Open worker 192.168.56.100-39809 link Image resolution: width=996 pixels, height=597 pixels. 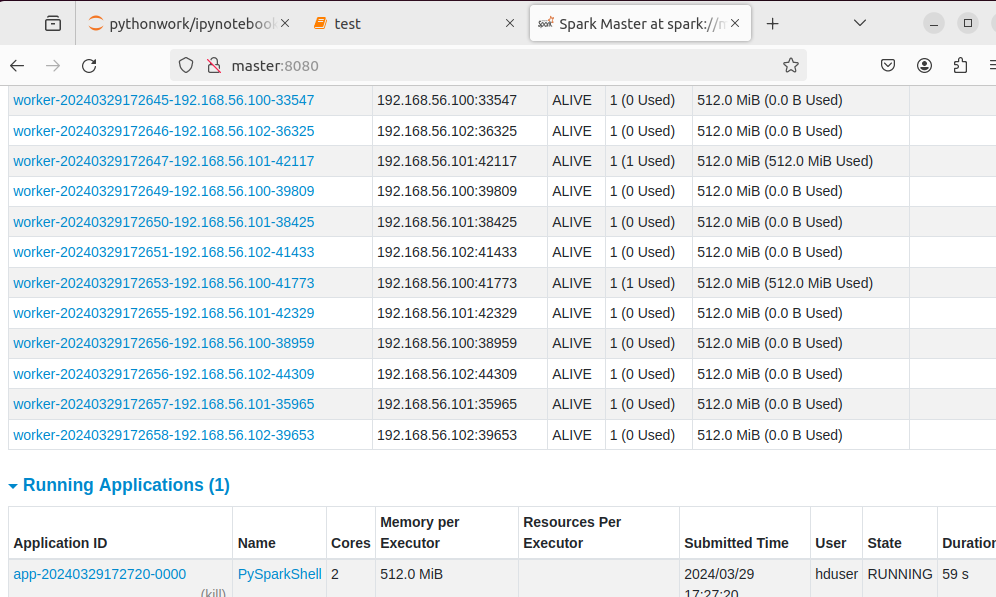click(x=164, y=191)
